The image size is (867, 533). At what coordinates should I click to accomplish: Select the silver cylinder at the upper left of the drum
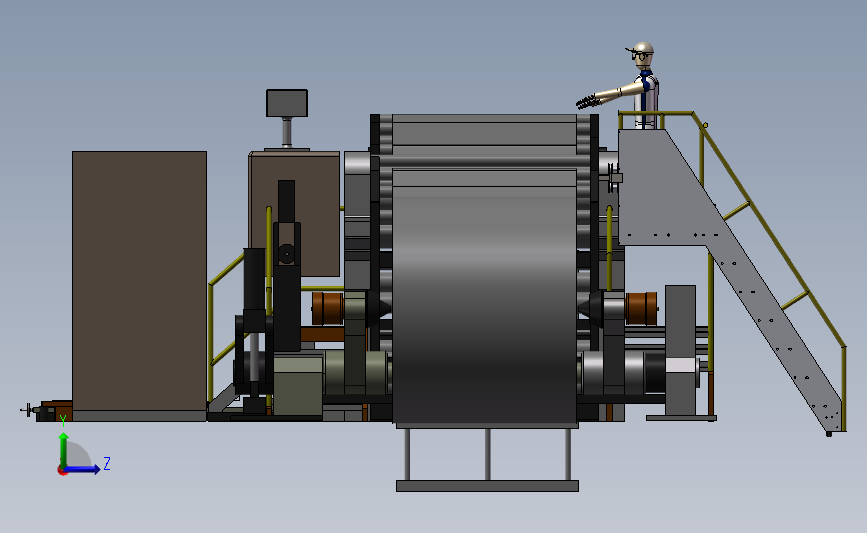357,163
